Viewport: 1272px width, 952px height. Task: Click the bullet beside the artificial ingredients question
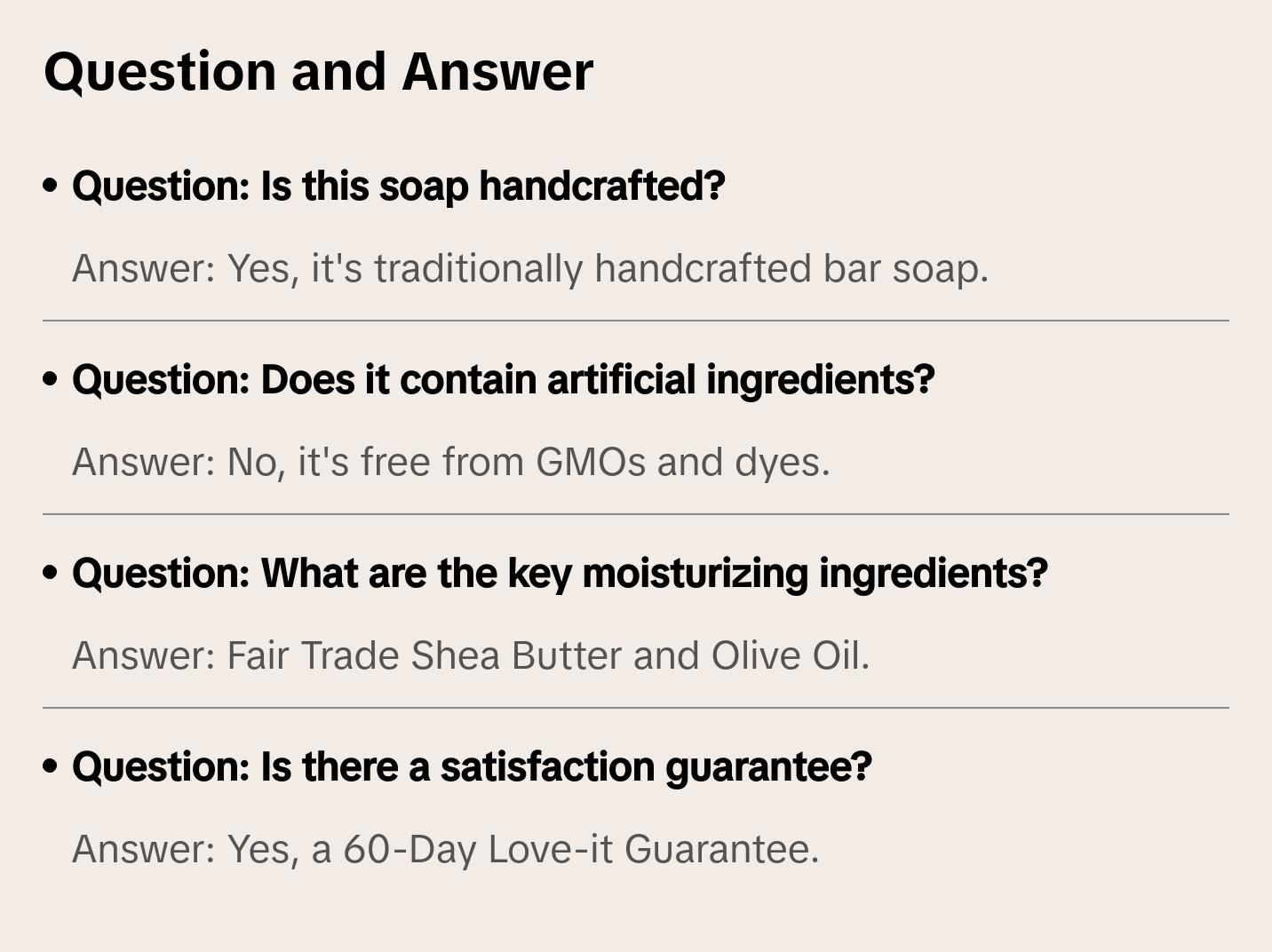[x=51, y=380]
